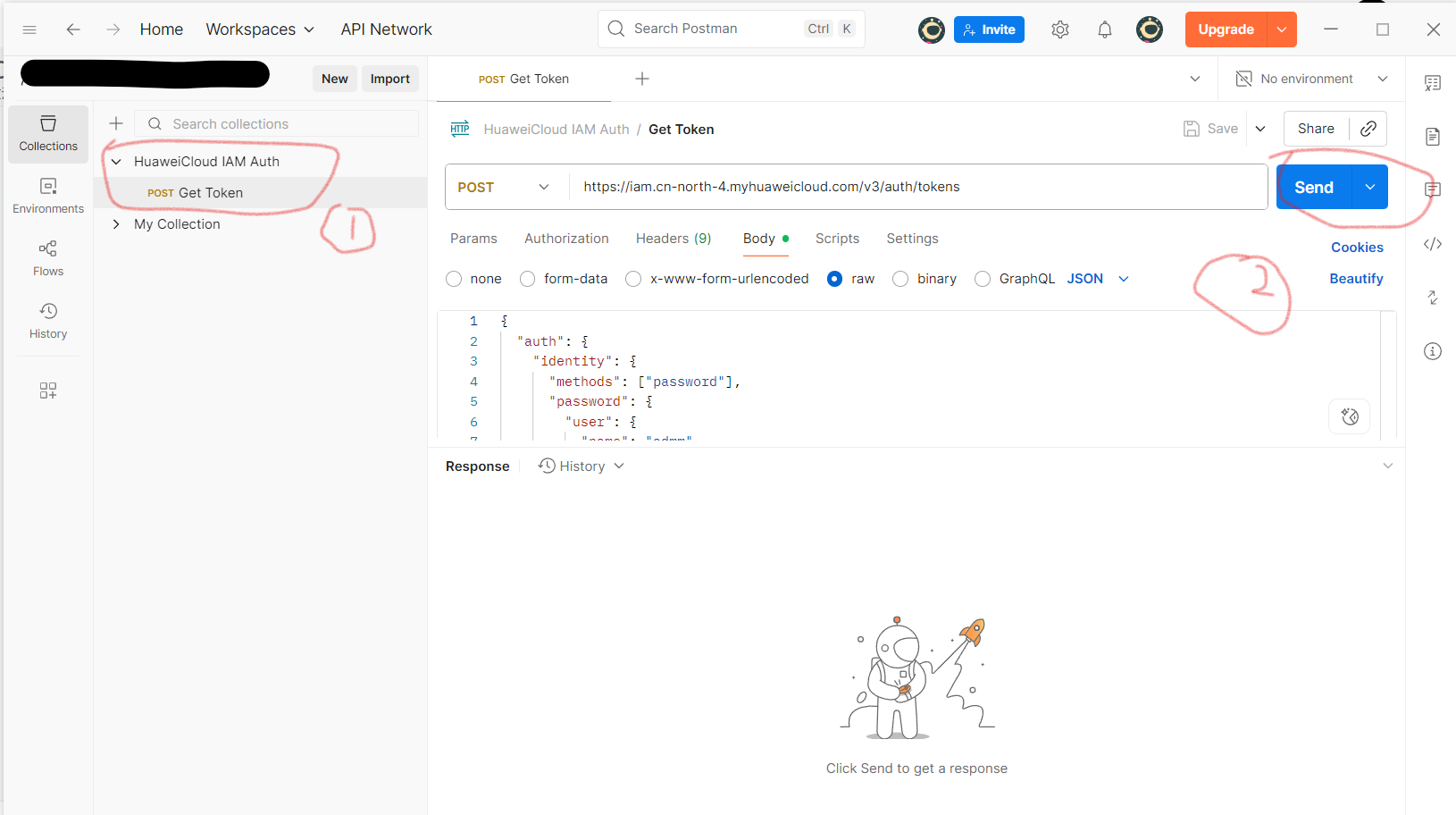Open the Environments sidebar panel
Image resolution: width=1456 pixels, height=815 pixels.
coord(48,197)
